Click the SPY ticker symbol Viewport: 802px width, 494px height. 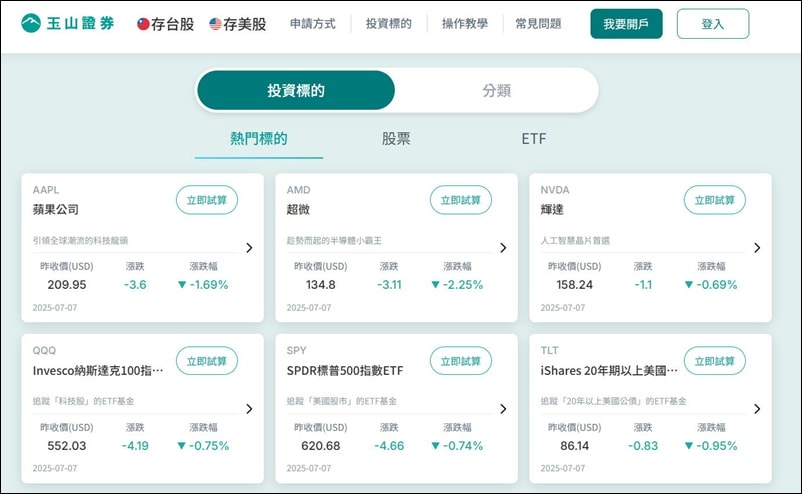pos(296,350)
